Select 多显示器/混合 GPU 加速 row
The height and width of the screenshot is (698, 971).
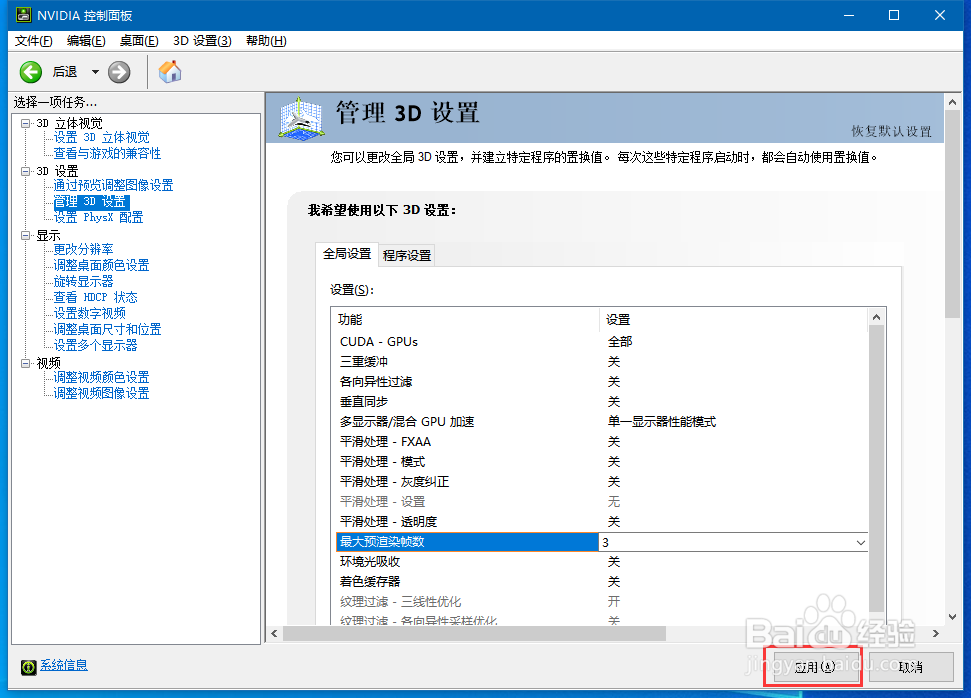pyautogui.click(x=601, y=422)
